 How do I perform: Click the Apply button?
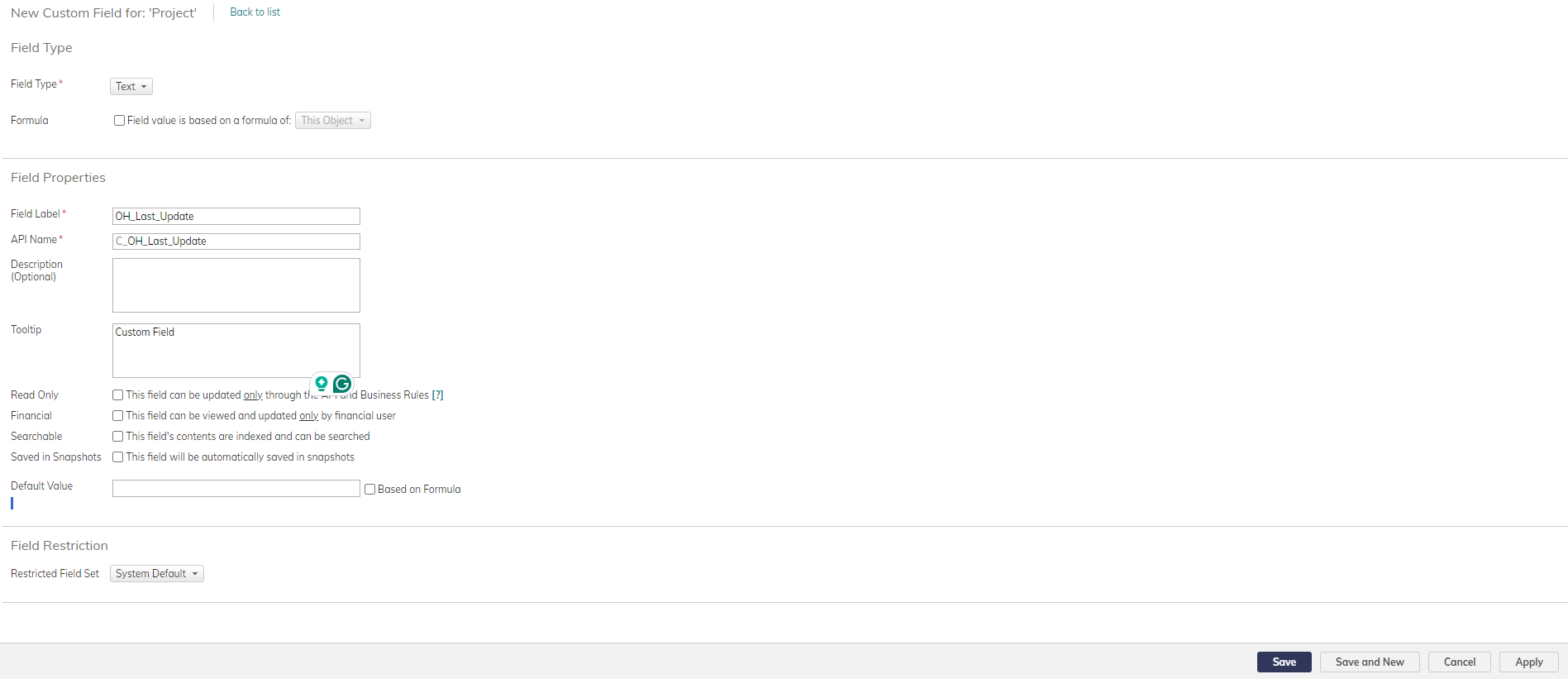[x=1528, y=662]
